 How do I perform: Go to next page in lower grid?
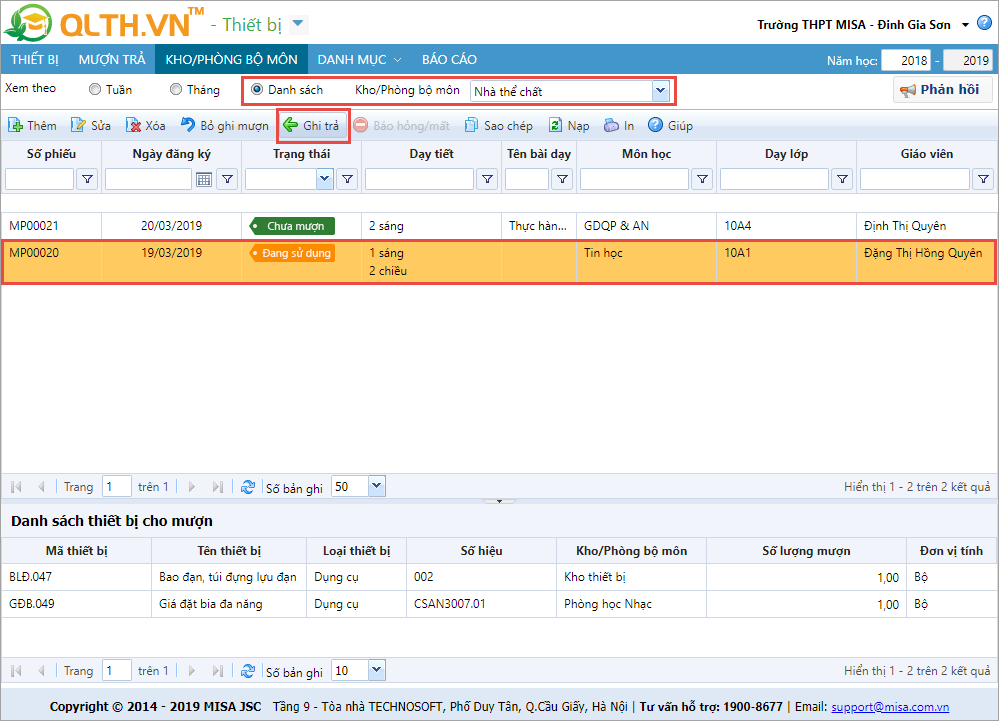(191, 671)
